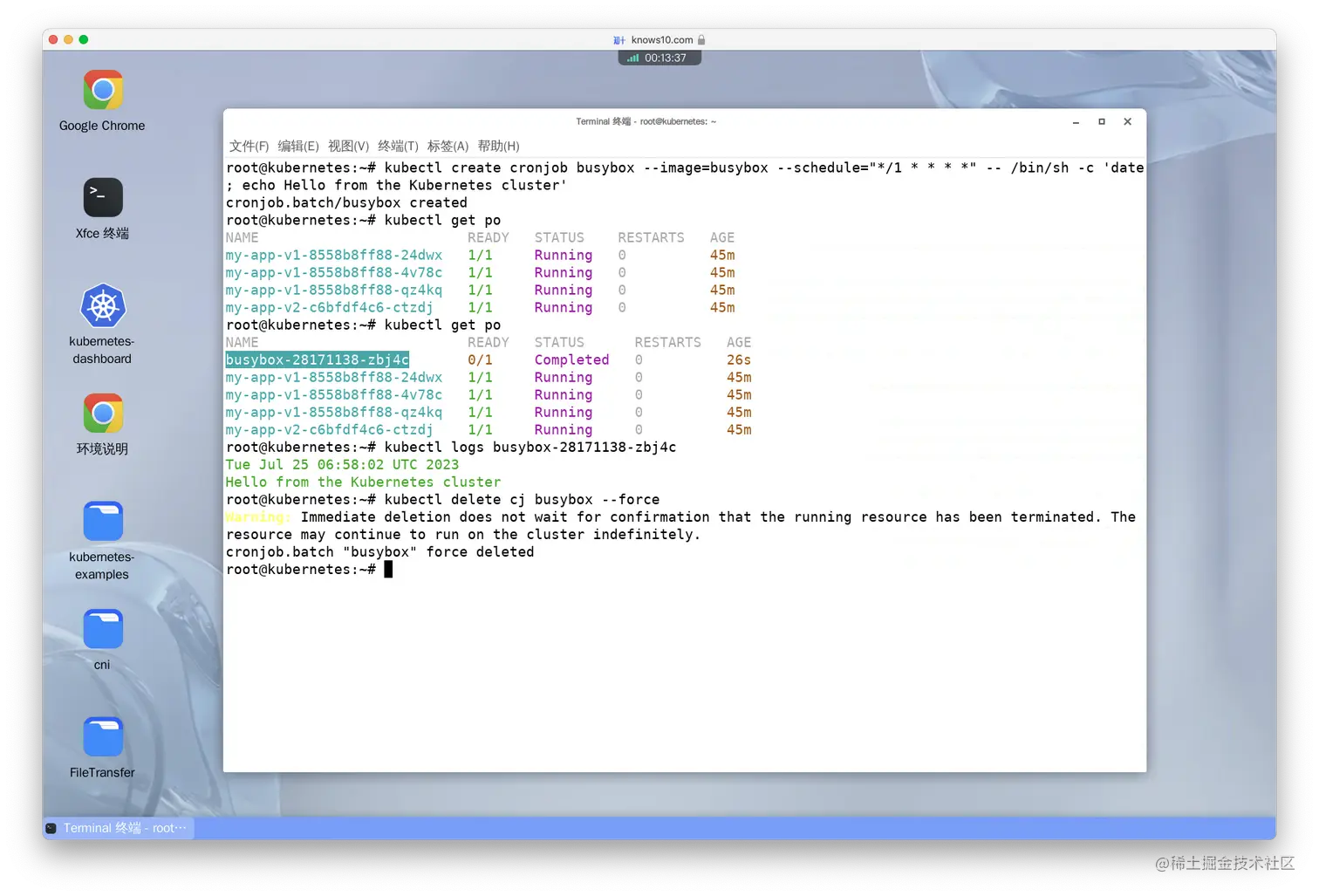The height and width of the screenshot is (896, 1319).
Task: Open the 编辑(E) menu
Action: [x=298, y=146]
